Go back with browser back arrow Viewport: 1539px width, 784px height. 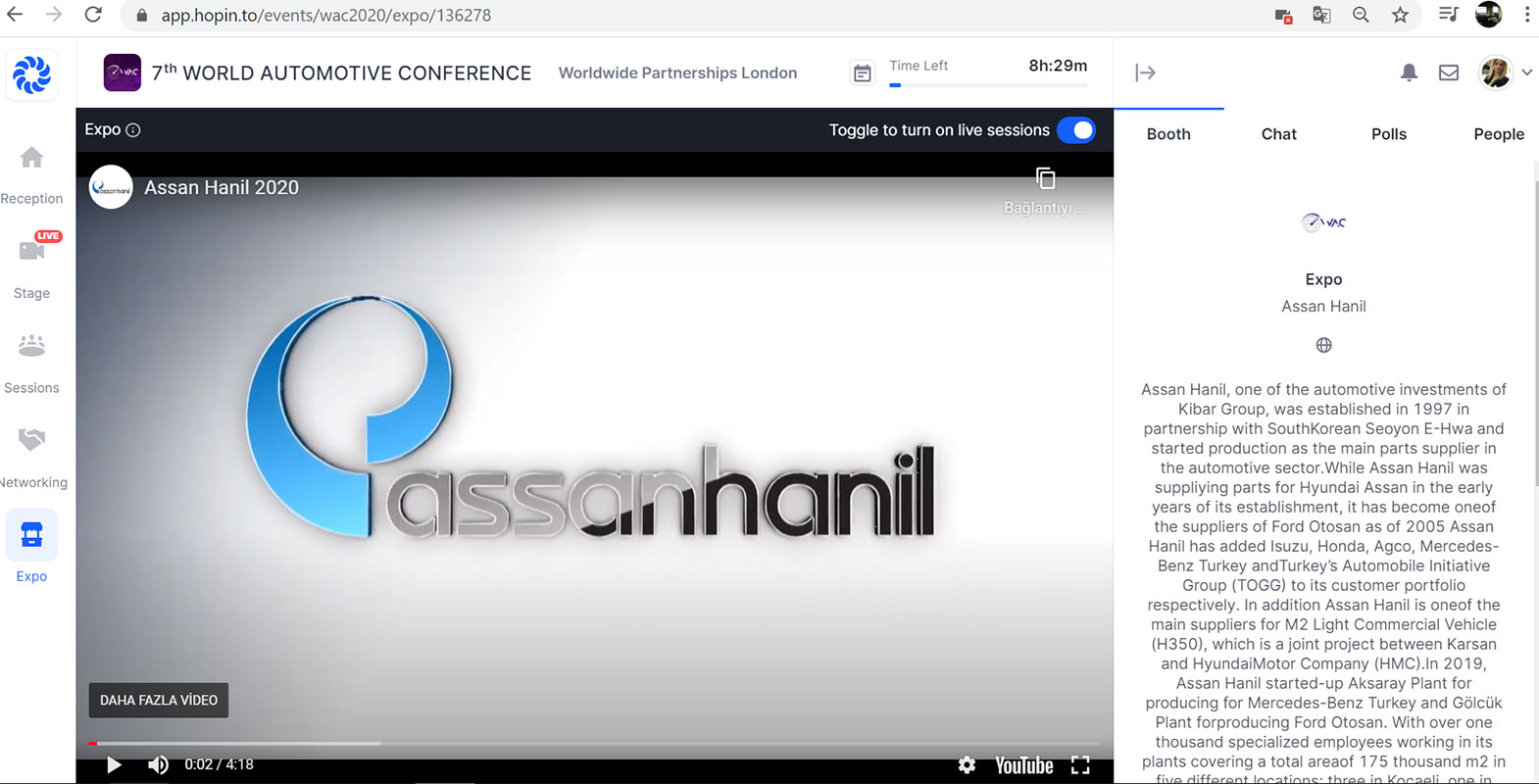tap(15, 15)
